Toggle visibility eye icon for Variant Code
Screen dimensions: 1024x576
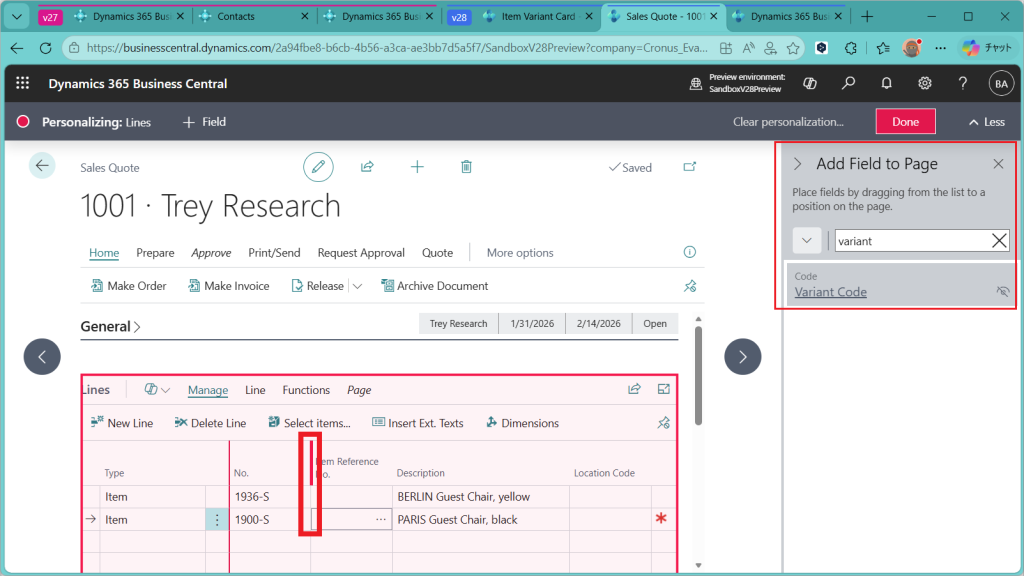pos(1003,292)
